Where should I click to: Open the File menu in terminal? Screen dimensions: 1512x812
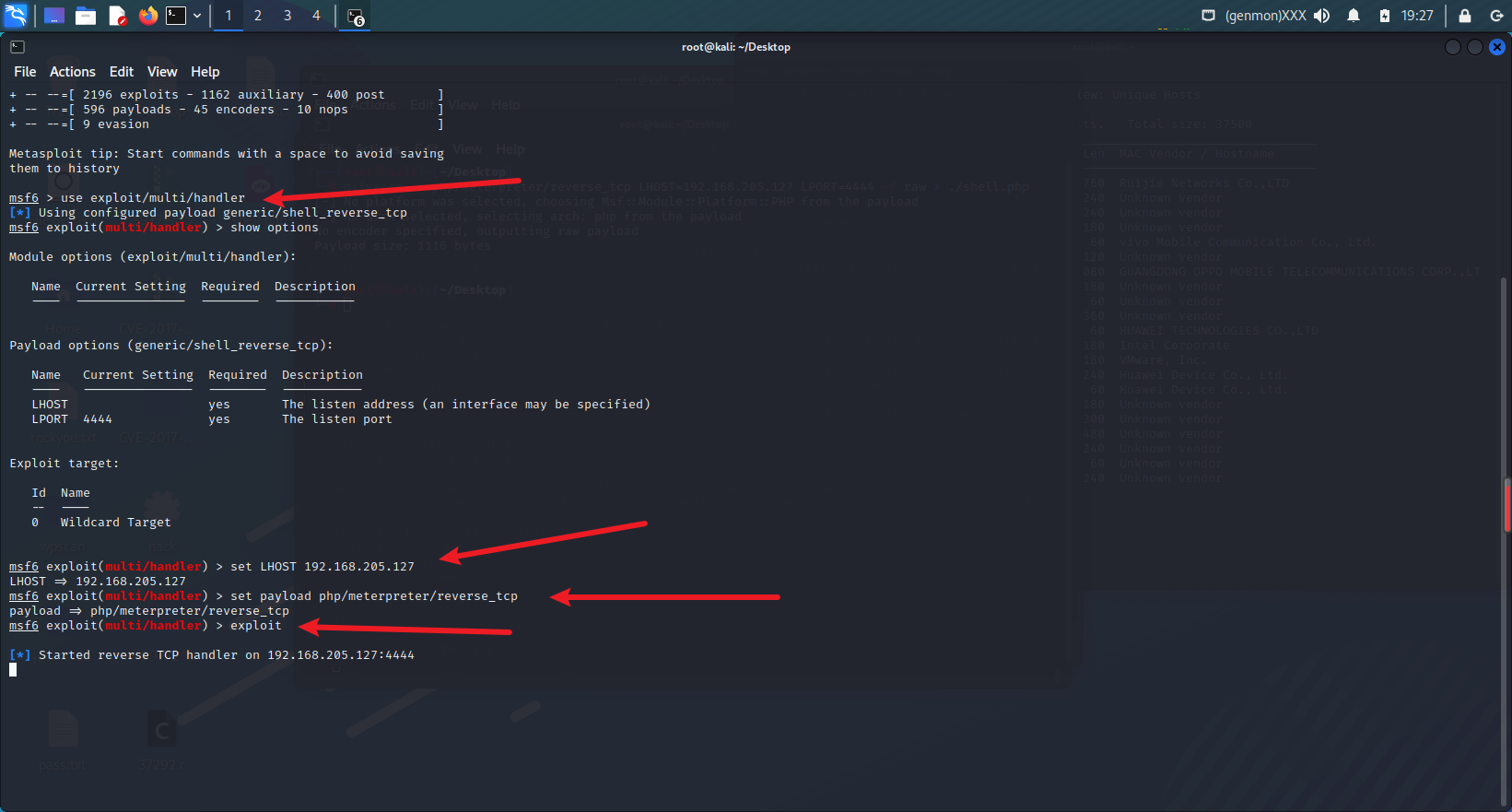pyautogui.click(x=25, y=72)
